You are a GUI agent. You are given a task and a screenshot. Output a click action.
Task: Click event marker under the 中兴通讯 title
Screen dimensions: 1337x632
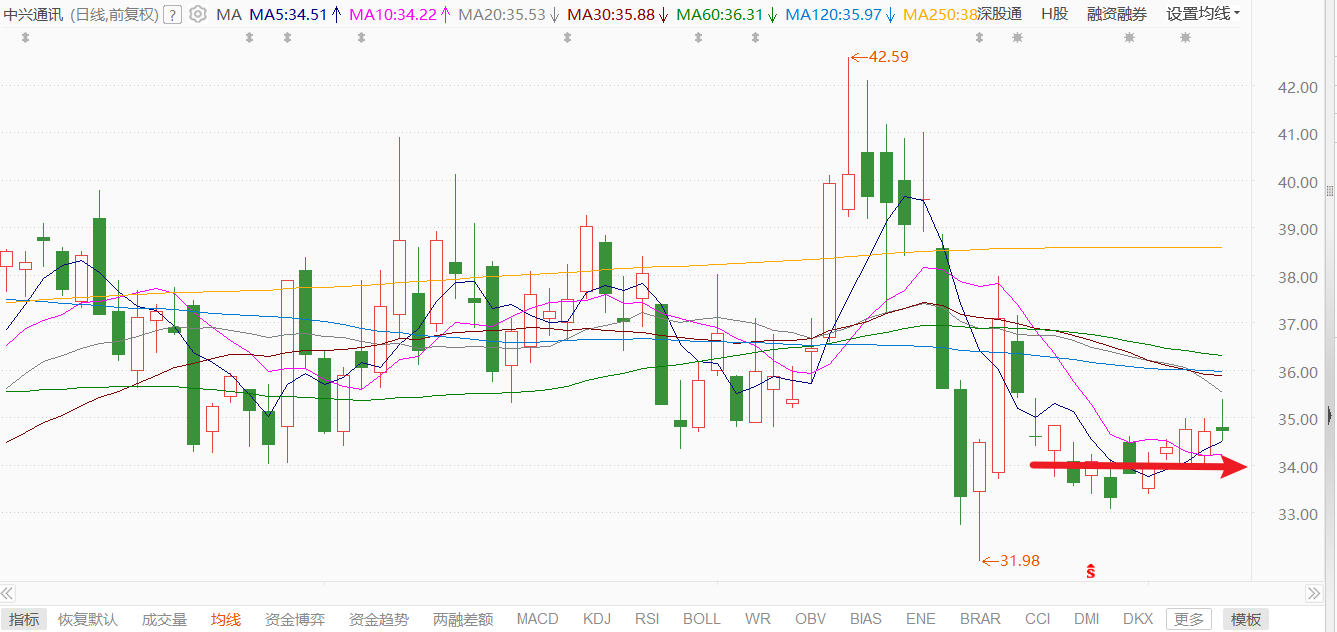(25, 38)
